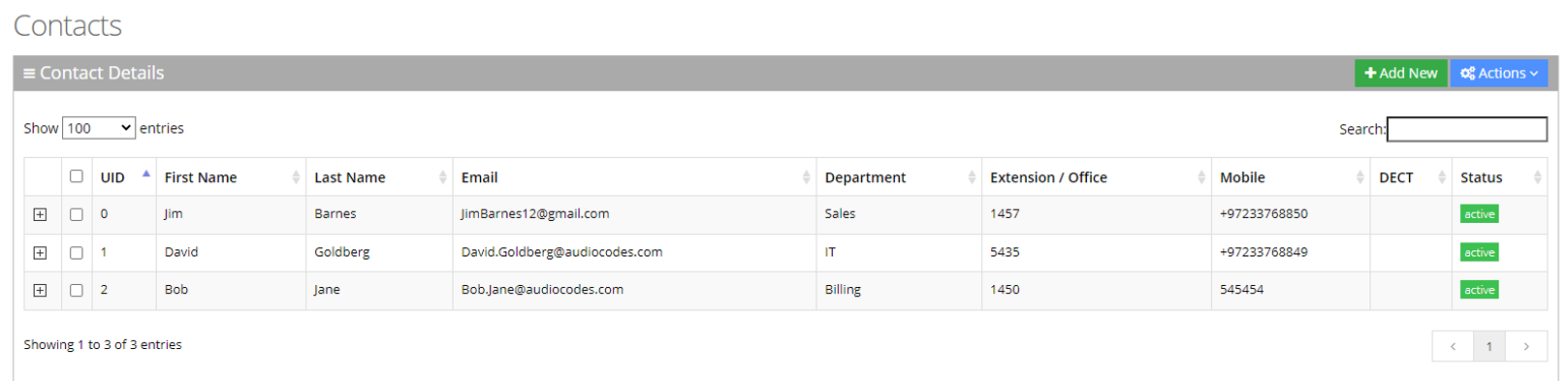The image size is (1568, 381).
Task: Tick the select-all checkbox in header
Action: click(77, 176)
